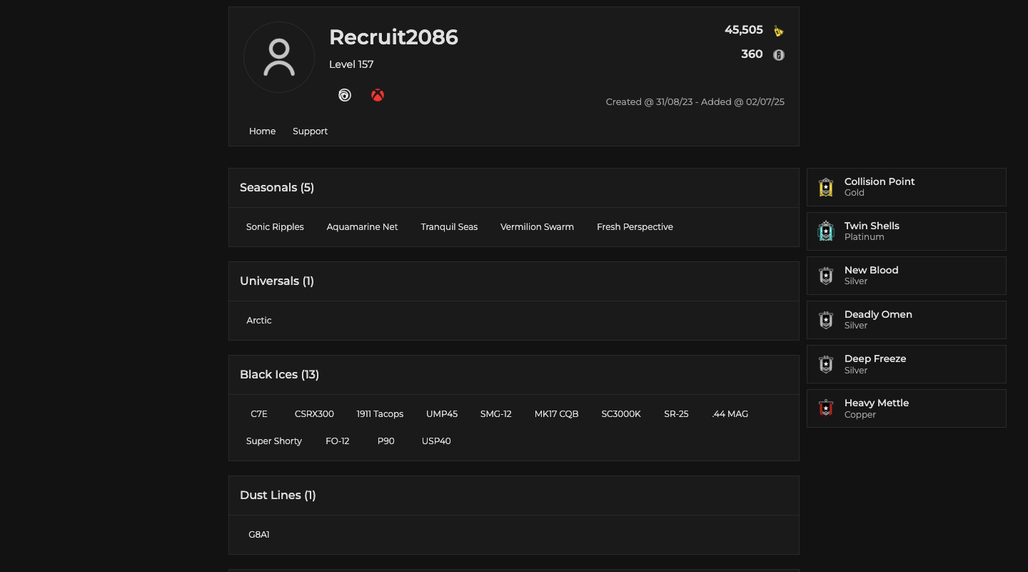This screenshot has width=1028, height=572.
Task: Click the CSRX300 black ice entry
Action: point(314,414)
